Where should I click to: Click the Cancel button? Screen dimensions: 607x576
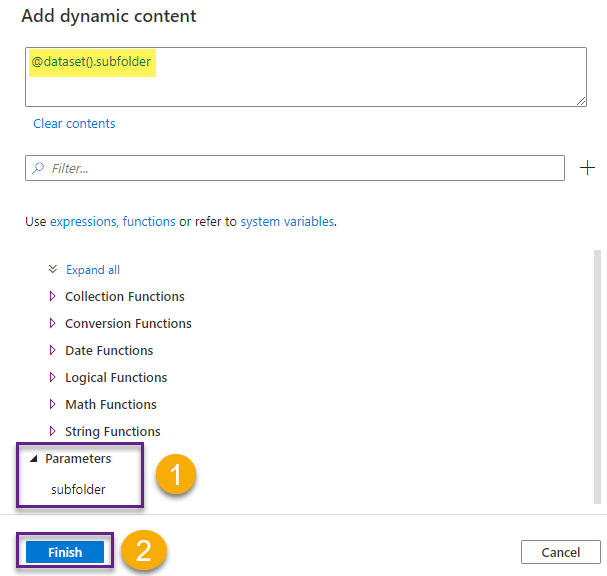tap(560, 552)
